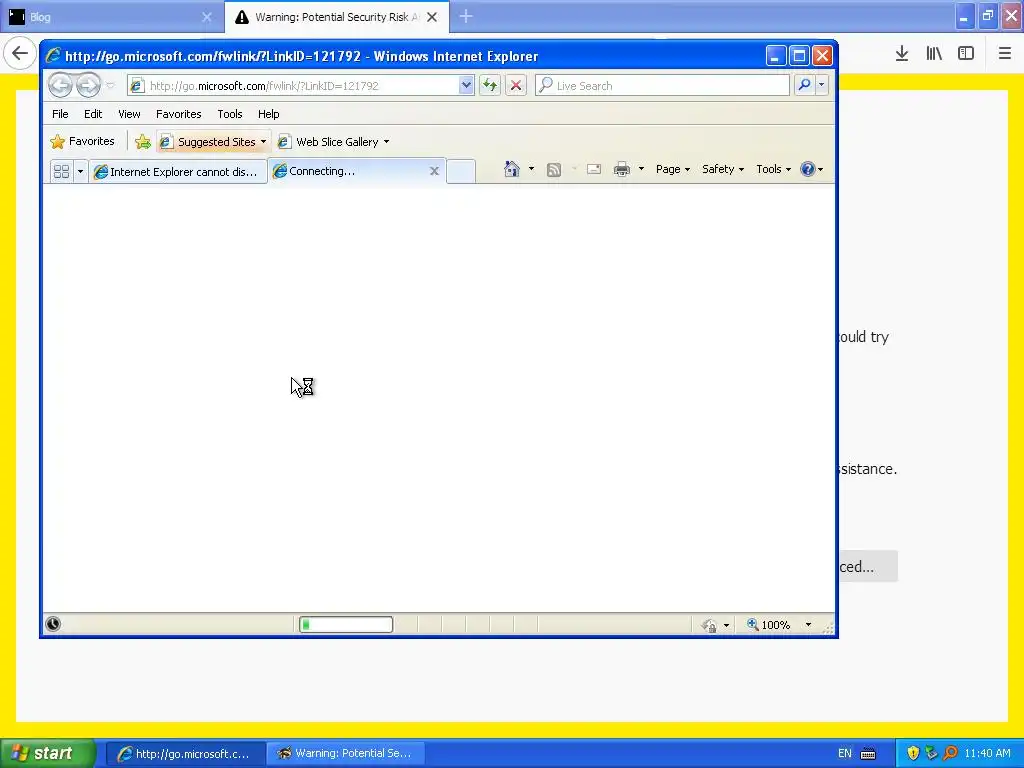This screenshot has height=768, width=1024.
Task: Close the Connecting... tab
Action: [x=434, y=171]
